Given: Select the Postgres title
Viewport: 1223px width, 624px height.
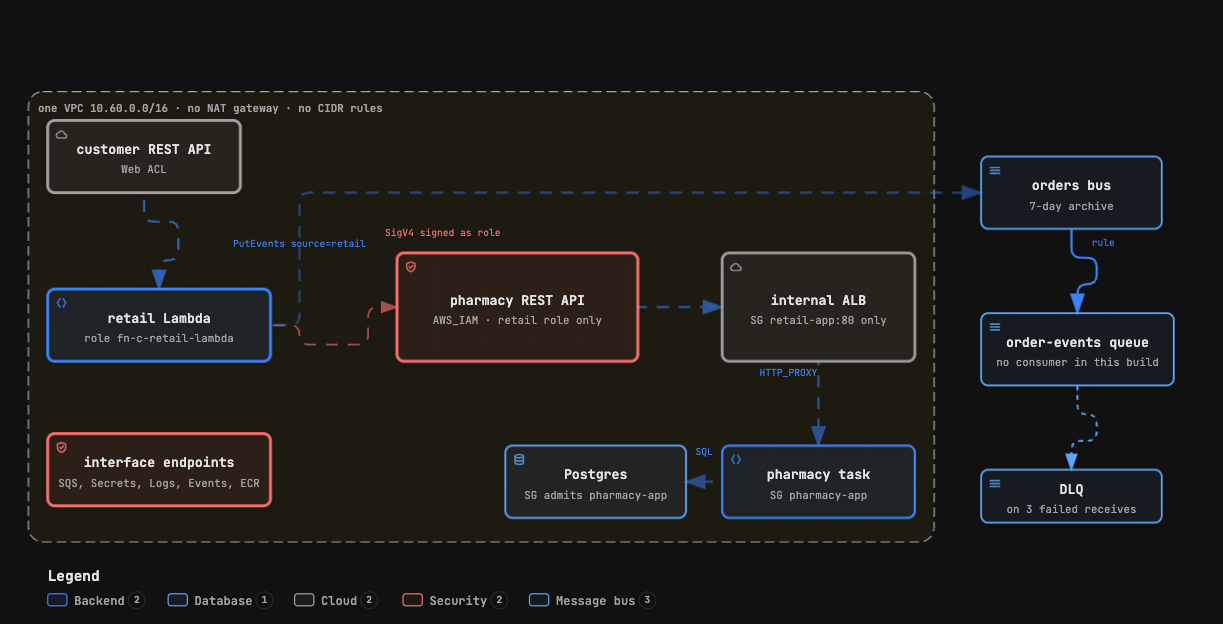Looking at the screenshot, I should [595, 474].
